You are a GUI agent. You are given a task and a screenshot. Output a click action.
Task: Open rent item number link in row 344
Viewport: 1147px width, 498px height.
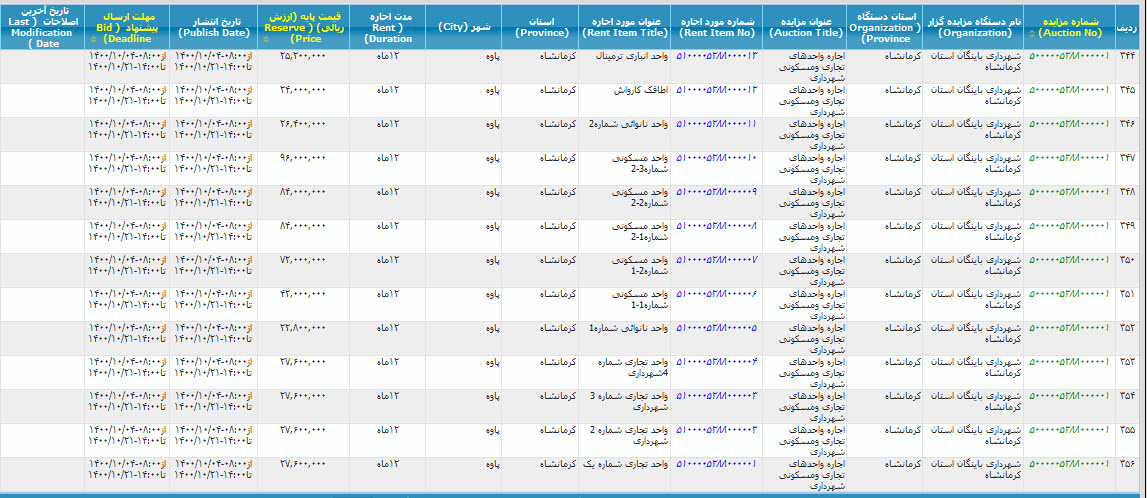[717, 55]
